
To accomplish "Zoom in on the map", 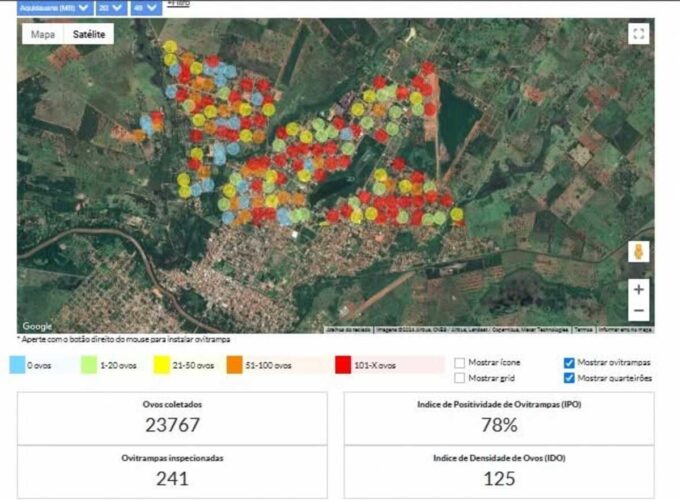I will 638,289.
